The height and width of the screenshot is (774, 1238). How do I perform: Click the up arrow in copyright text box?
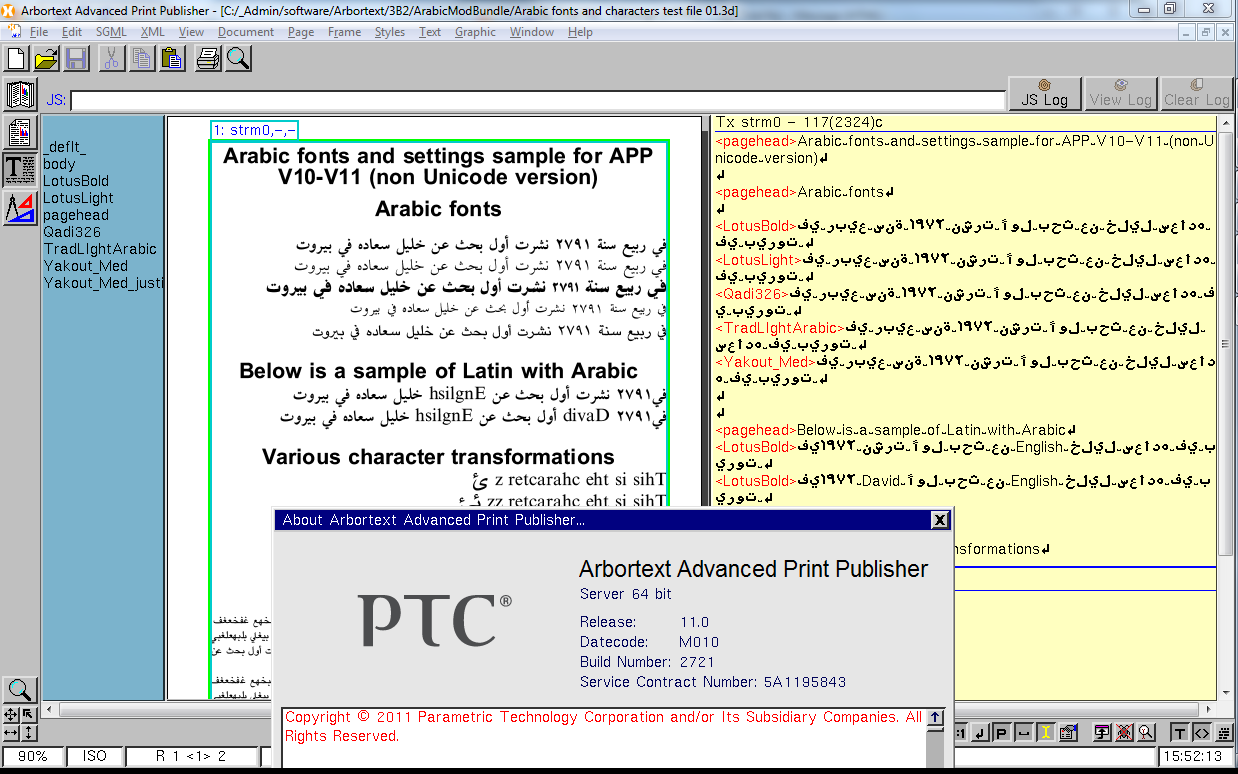935,717
